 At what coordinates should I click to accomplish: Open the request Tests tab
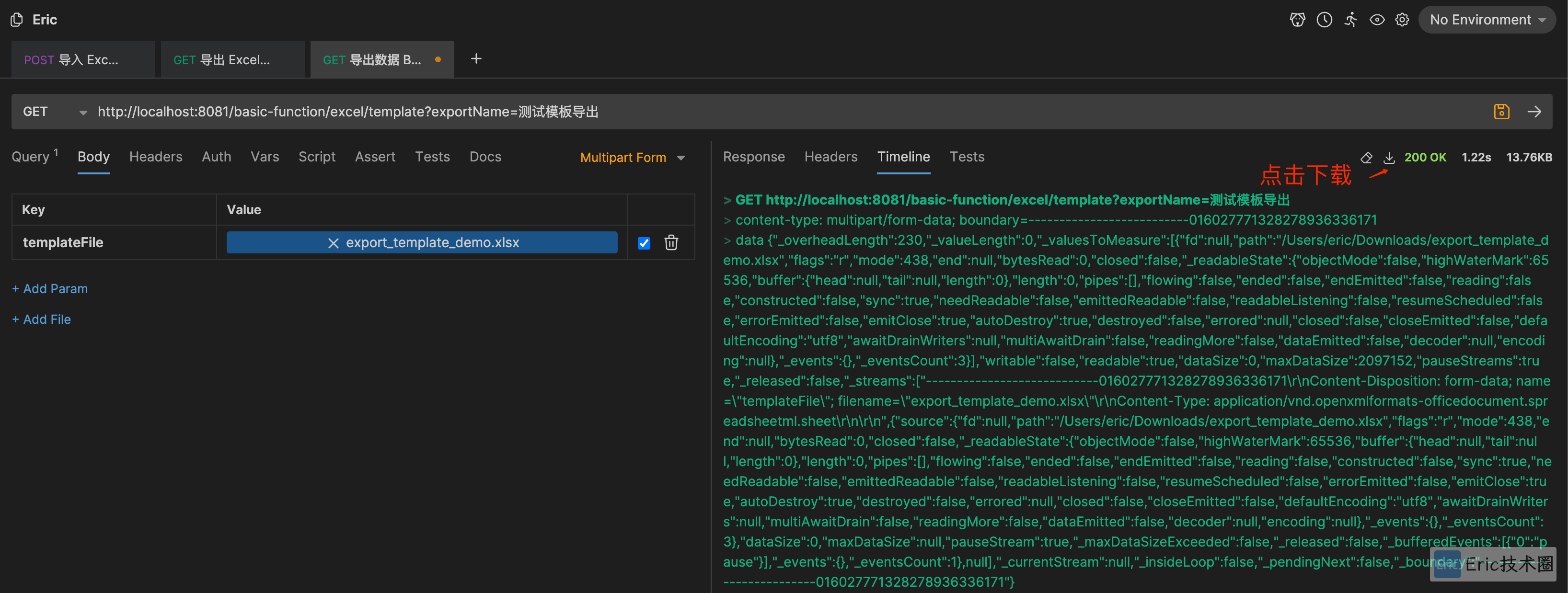432,157
